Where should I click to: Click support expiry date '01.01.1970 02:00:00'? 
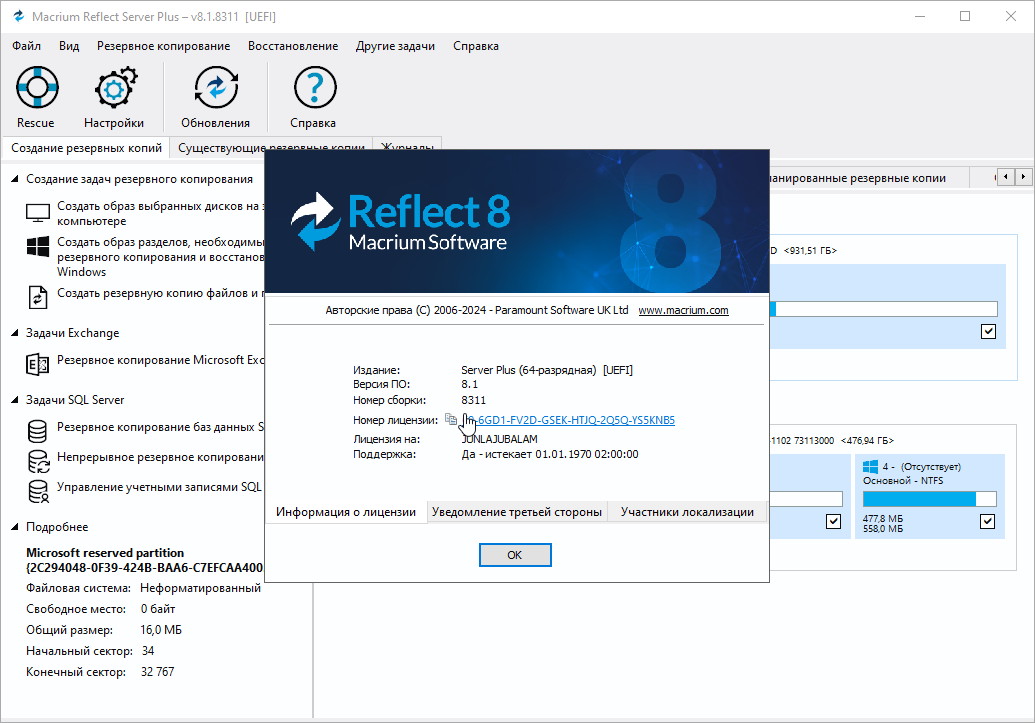point(587,454)
